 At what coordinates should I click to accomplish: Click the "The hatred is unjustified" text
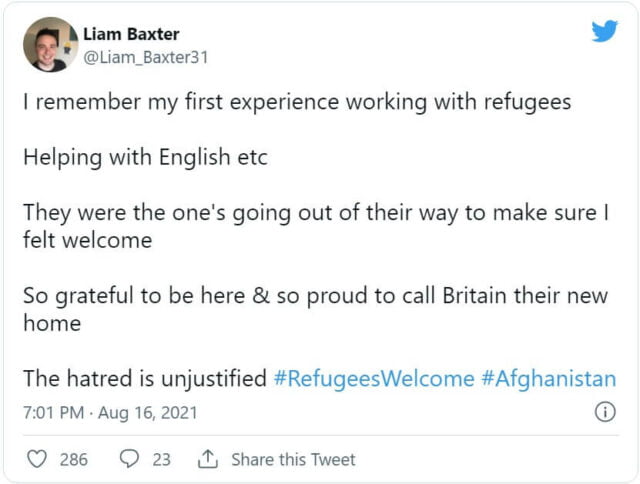pos(145,379)
